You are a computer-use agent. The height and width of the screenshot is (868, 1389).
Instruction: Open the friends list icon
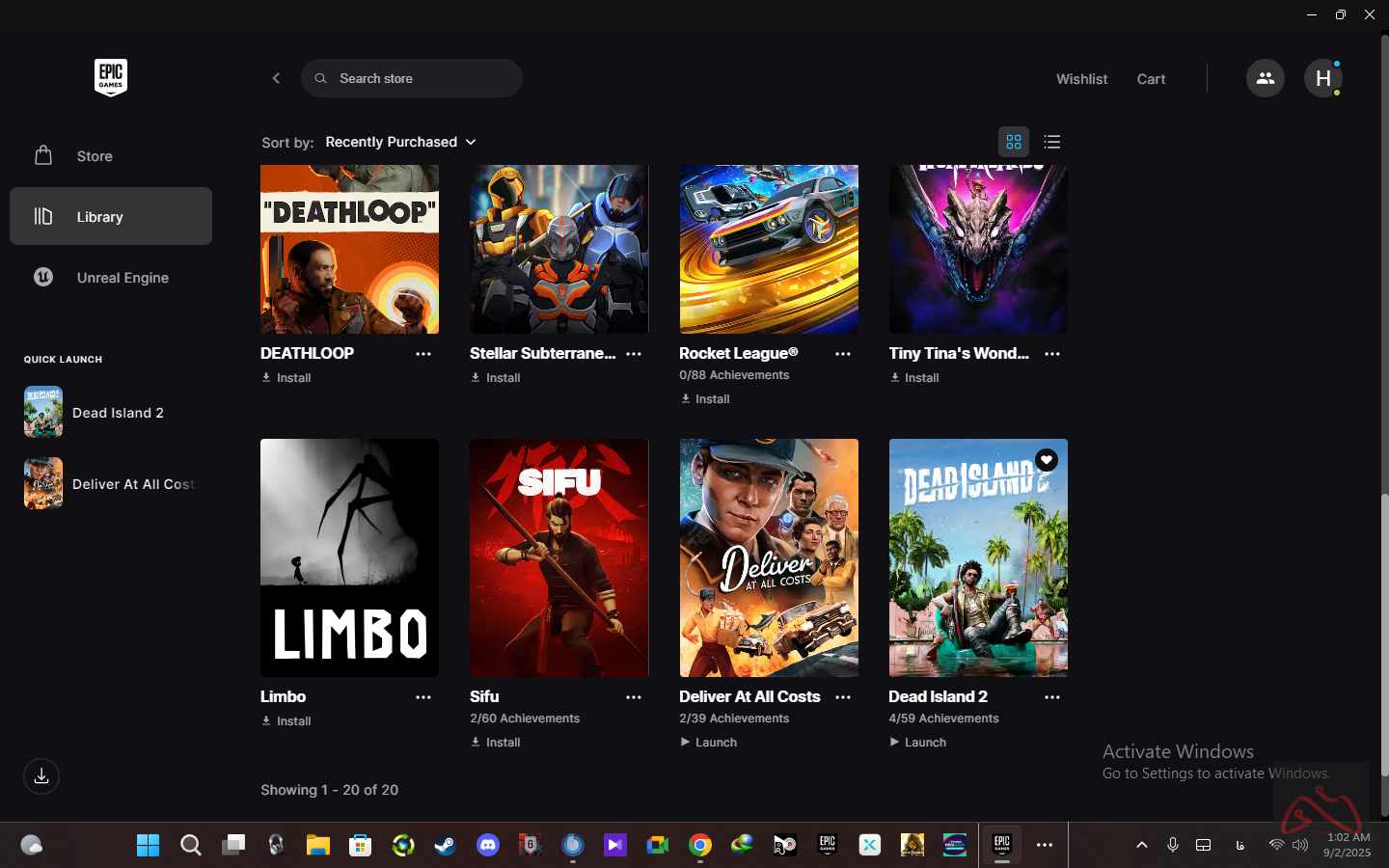point(1265,78)
